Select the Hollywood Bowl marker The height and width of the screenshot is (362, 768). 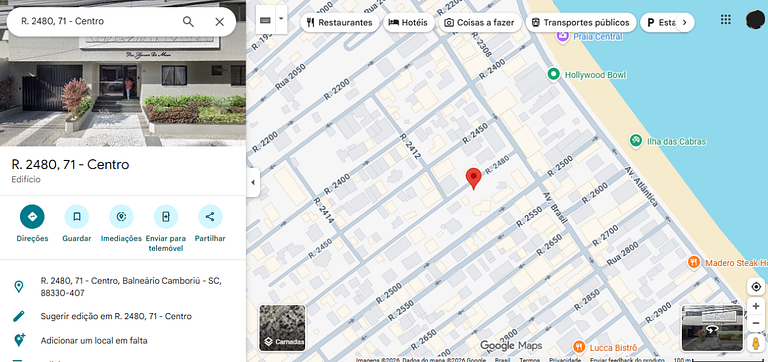tap(553, 74)
